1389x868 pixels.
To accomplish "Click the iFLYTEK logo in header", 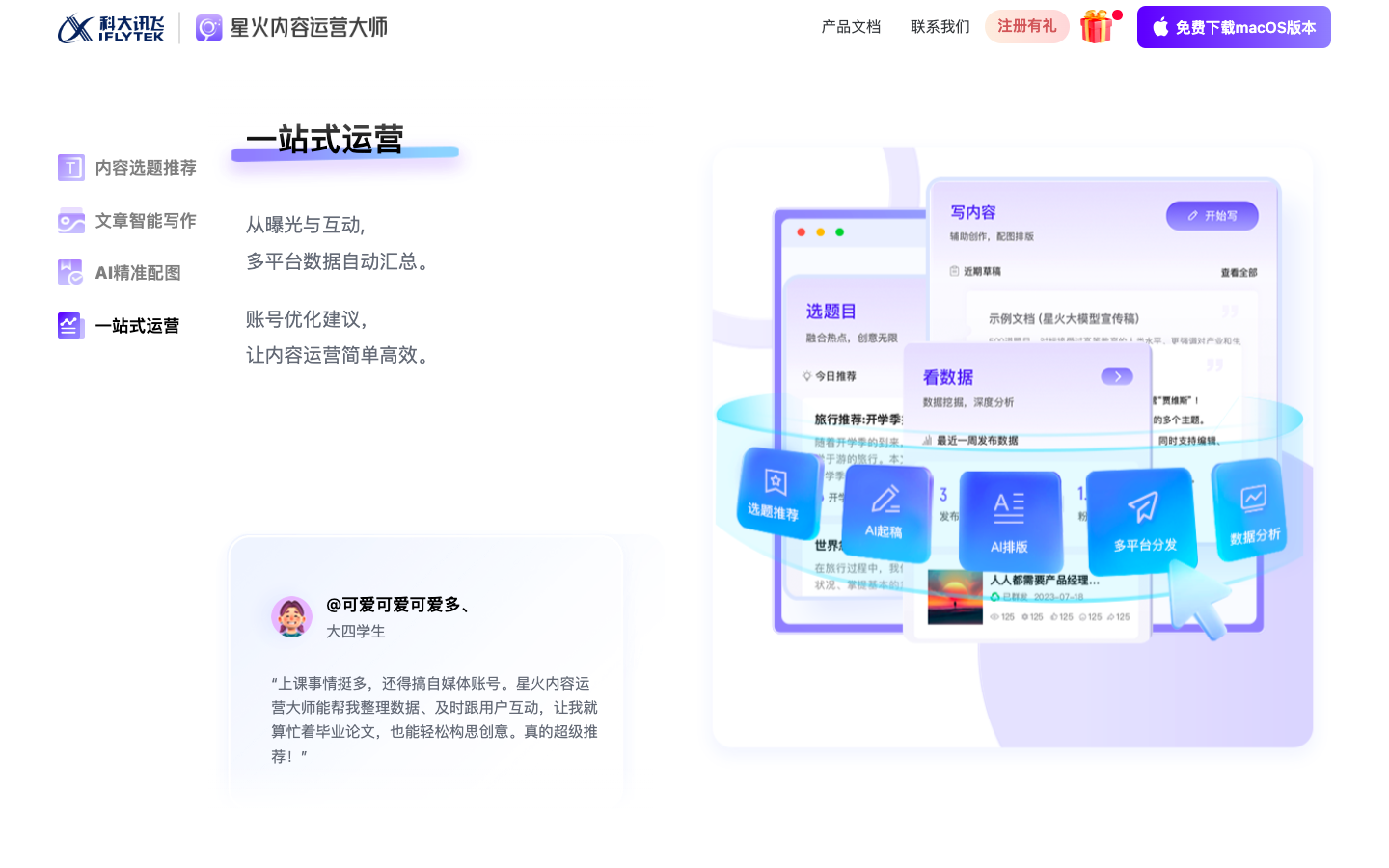I will click(111, 28).
